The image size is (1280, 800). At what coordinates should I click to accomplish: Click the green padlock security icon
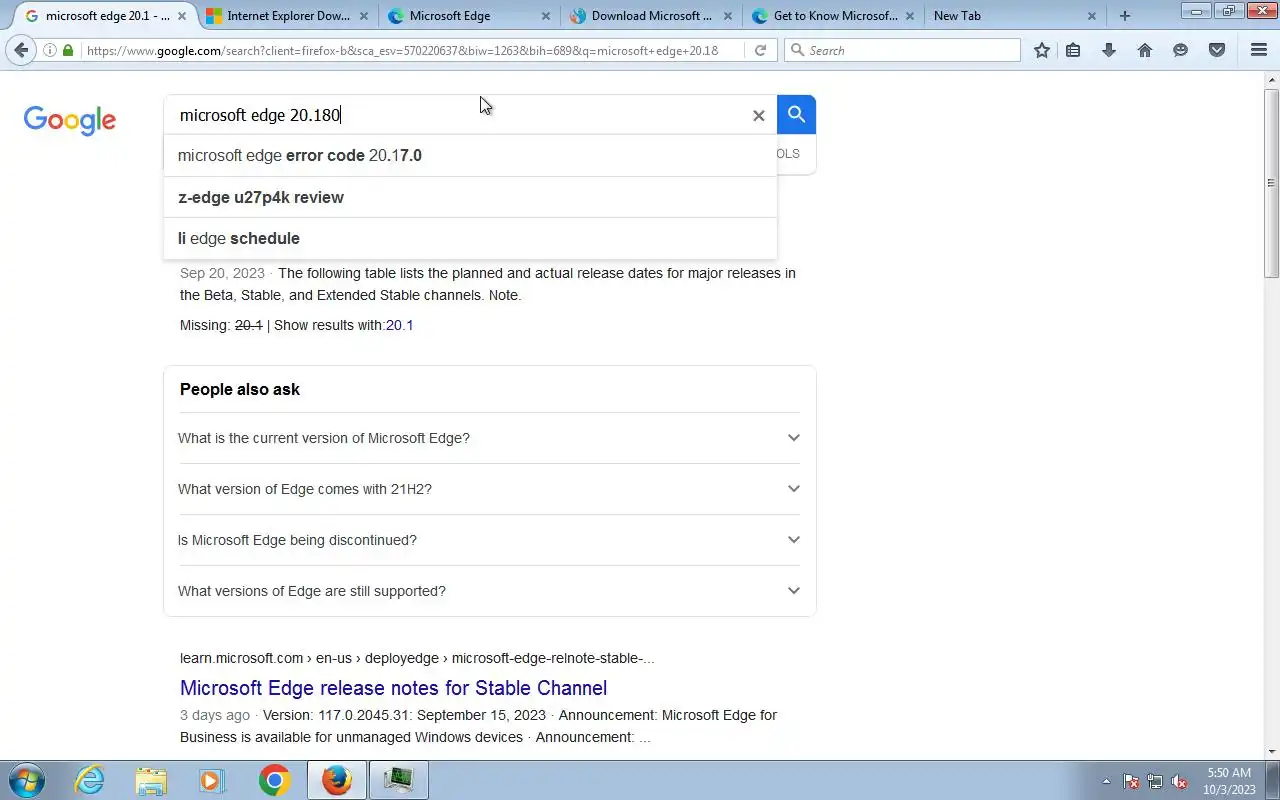point(68,50)
